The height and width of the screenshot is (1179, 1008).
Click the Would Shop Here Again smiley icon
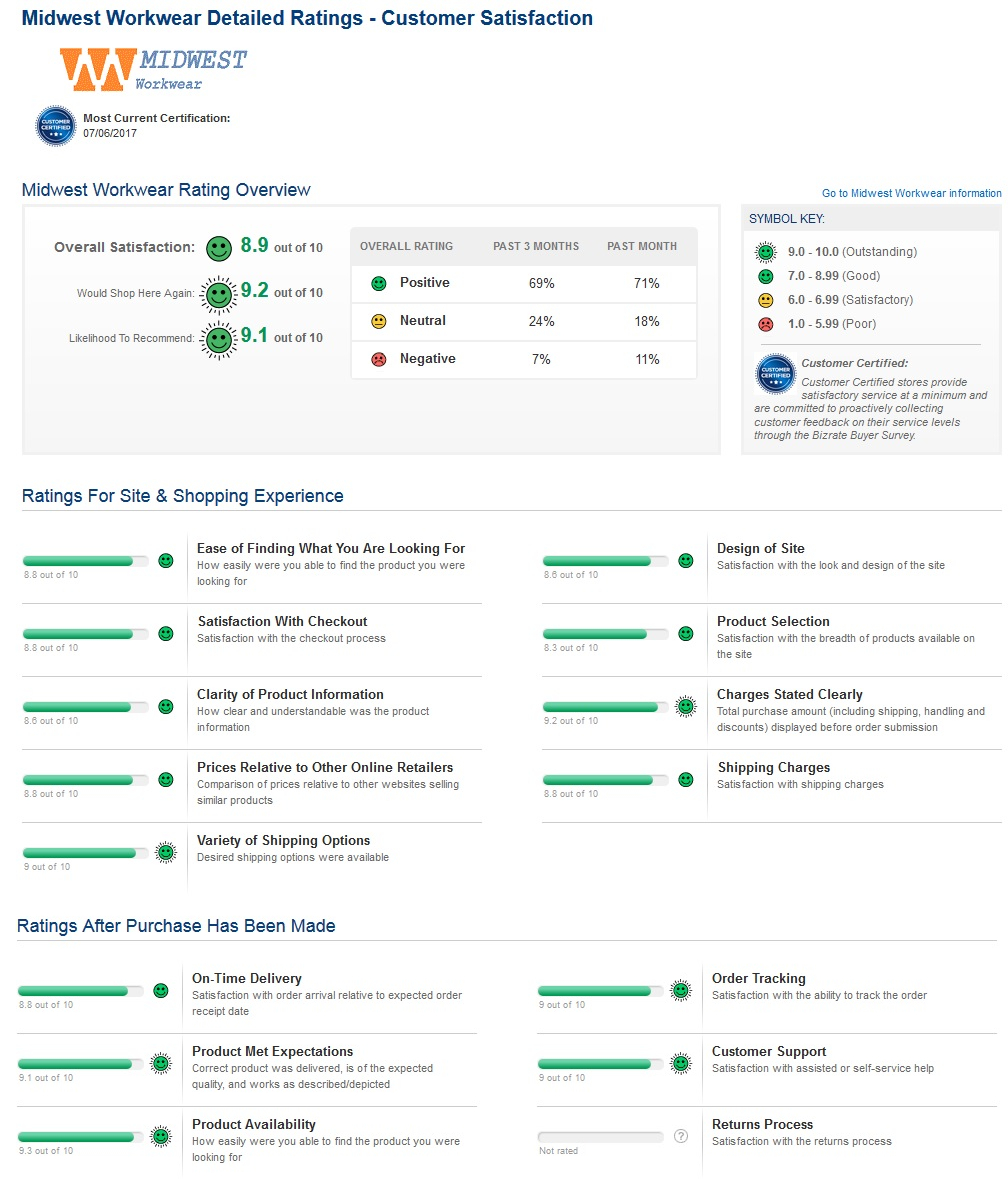click(217, 293)
